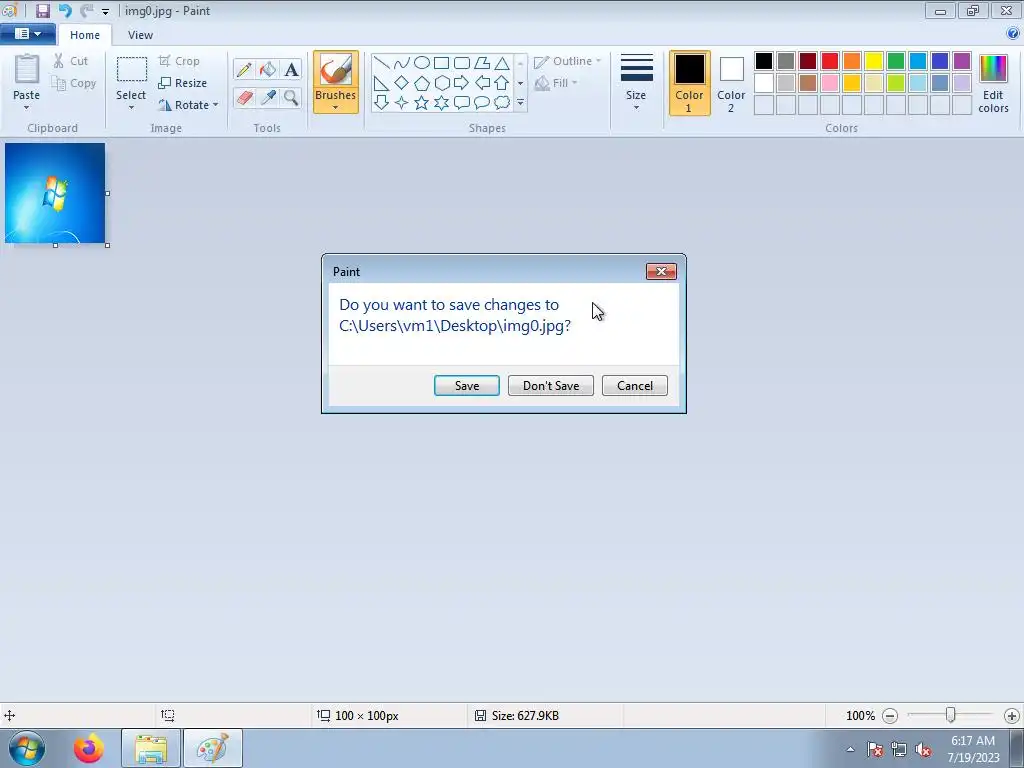Open the Paint file menu button
Viewport: 1024px width, 768px height.
[27, 34]
